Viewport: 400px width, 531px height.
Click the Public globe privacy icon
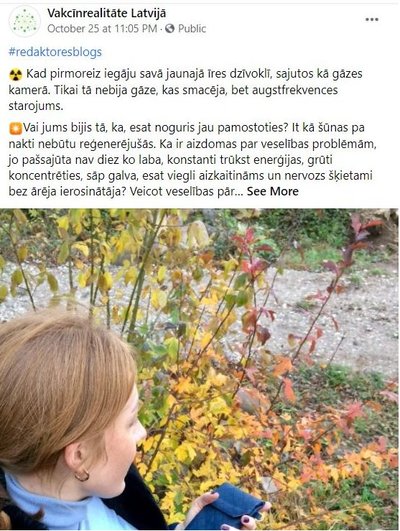coord(170,29)
